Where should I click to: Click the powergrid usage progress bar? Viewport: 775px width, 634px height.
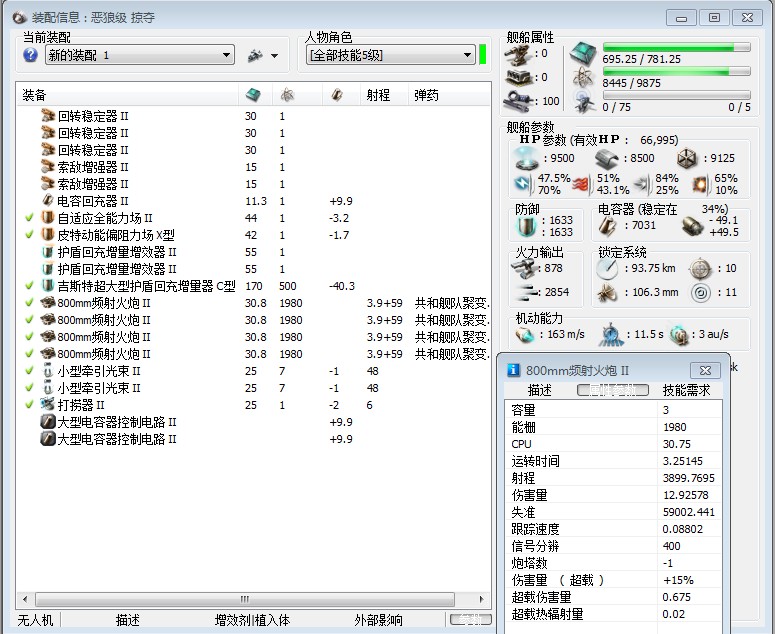(676, 72)
